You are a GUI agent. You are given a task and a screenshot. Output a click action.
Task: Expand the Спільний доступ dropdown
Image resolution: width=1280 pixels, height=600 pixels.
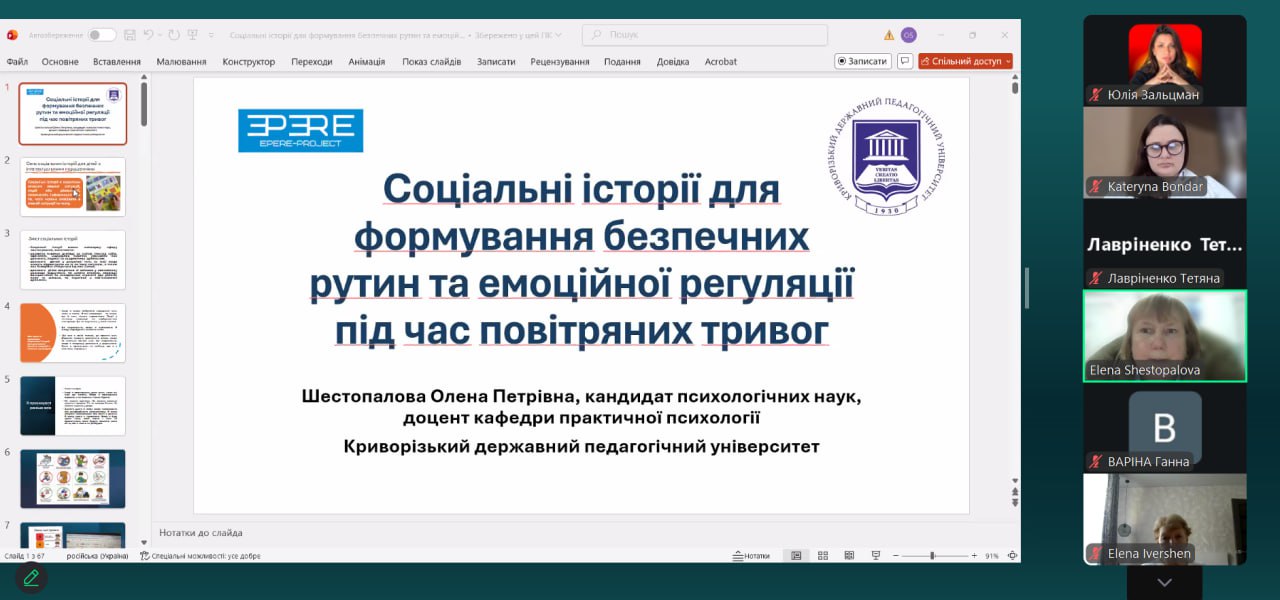click(1008, 61)
